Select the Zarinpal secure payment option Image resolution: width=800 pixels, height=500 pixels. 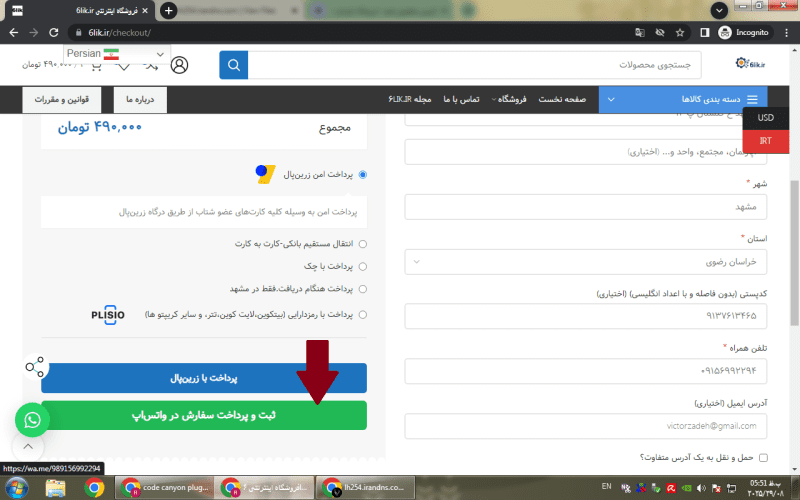[x=362, y=174]
